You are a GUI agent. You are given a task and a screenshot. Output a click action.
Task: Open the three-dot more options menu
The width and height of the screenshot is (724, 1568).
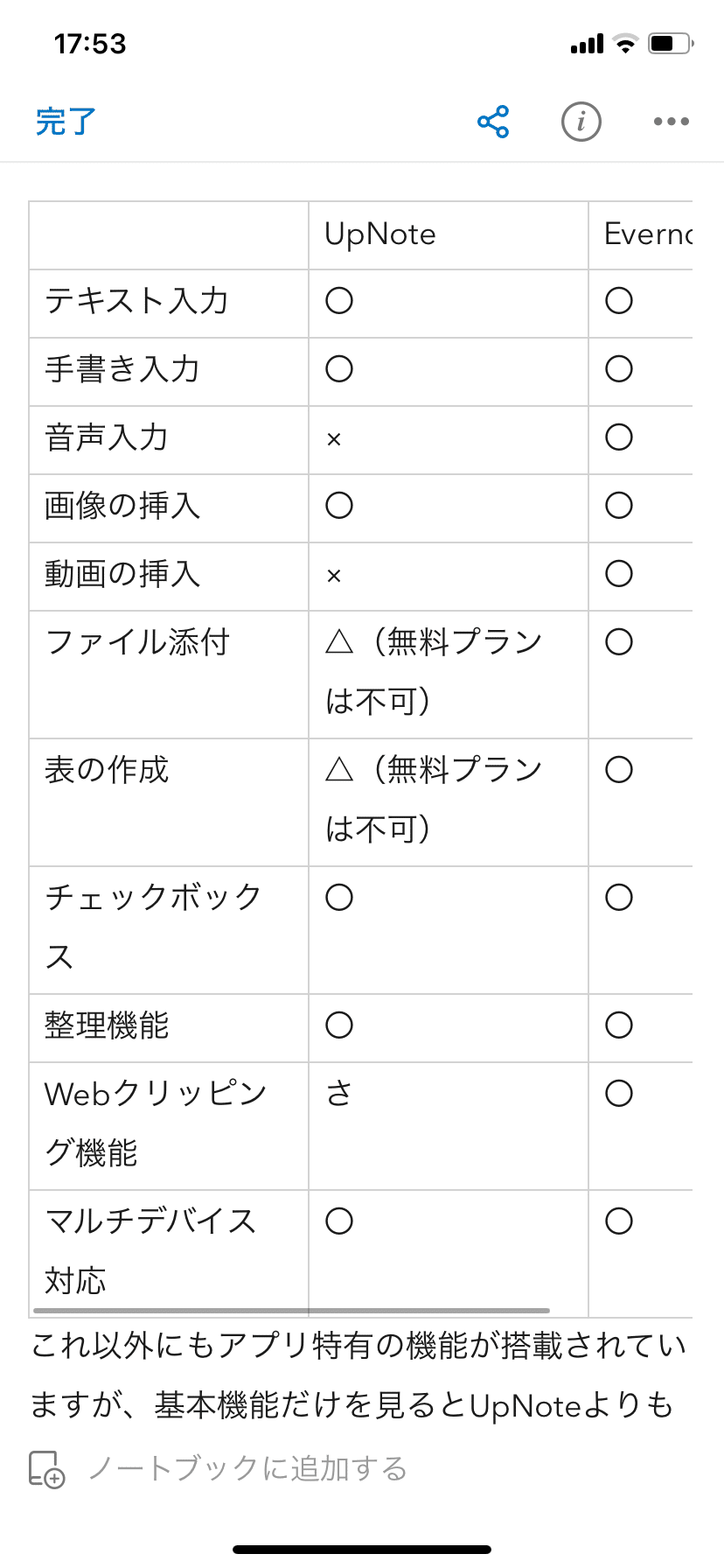(x=672, y=122)
